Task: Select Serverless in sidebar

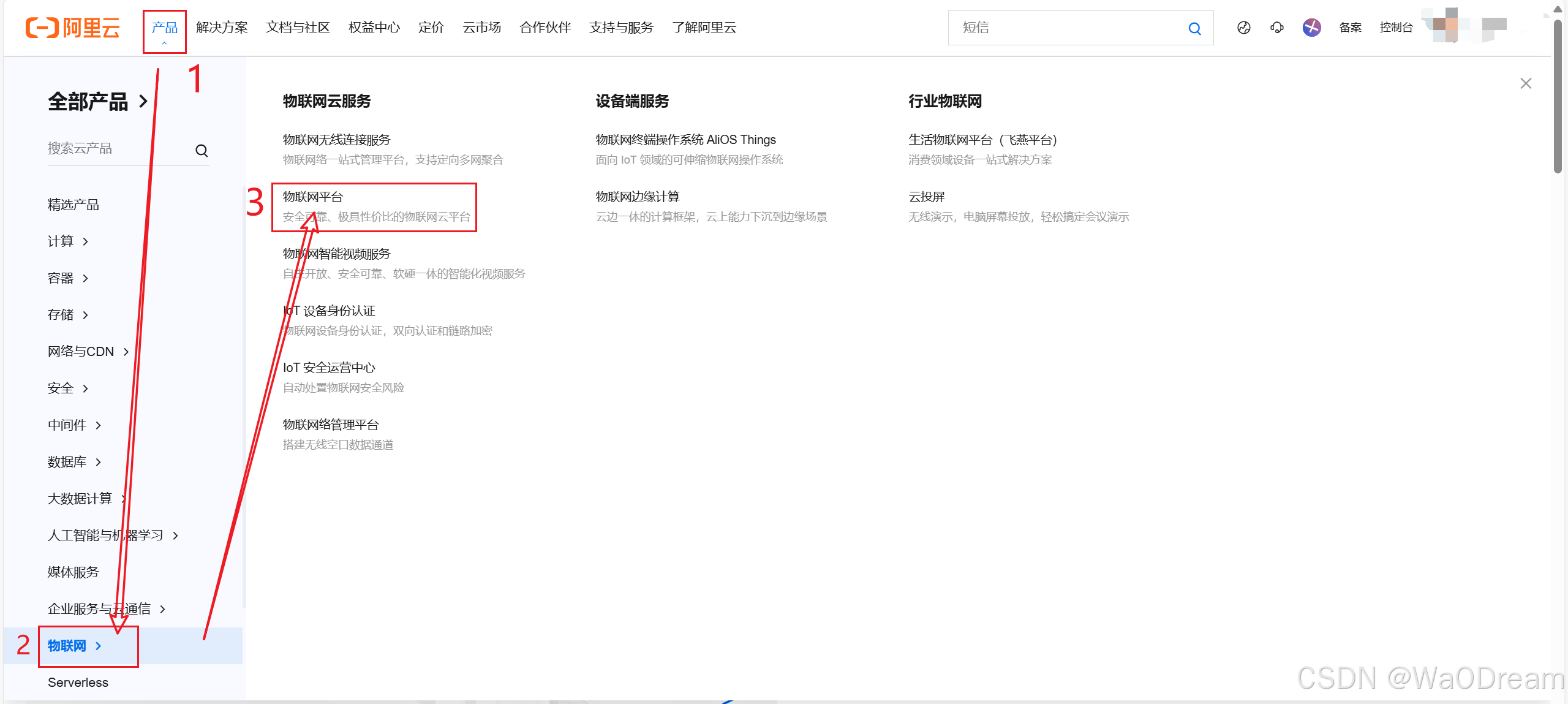Action: tap(78, 683)
